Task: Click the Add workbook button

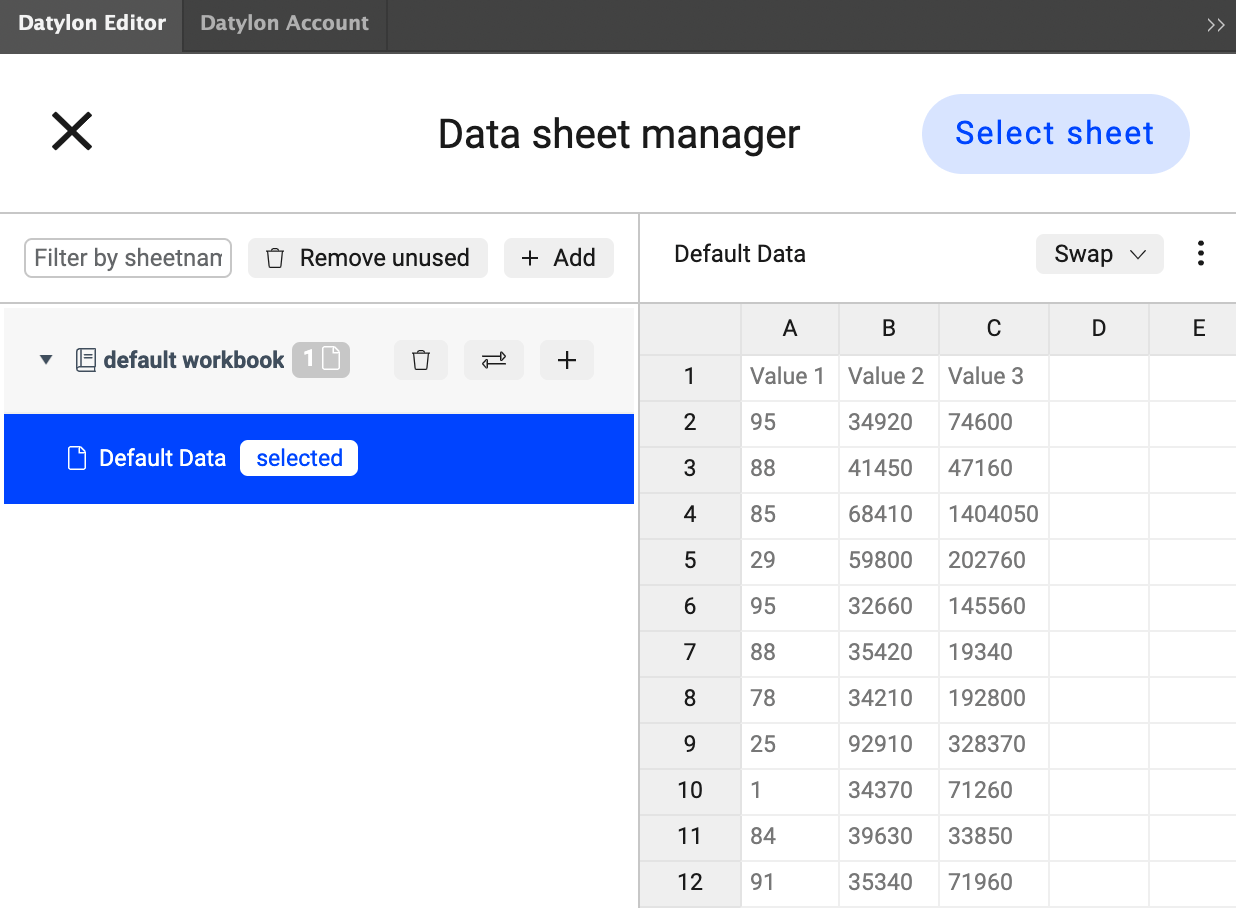Action: tap(559, 258)
